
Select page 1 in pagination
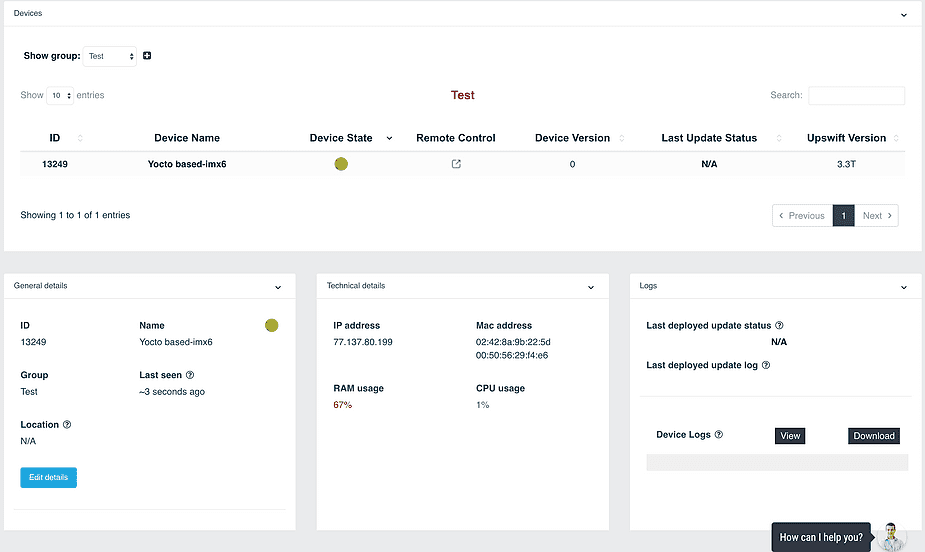(844, 215)
